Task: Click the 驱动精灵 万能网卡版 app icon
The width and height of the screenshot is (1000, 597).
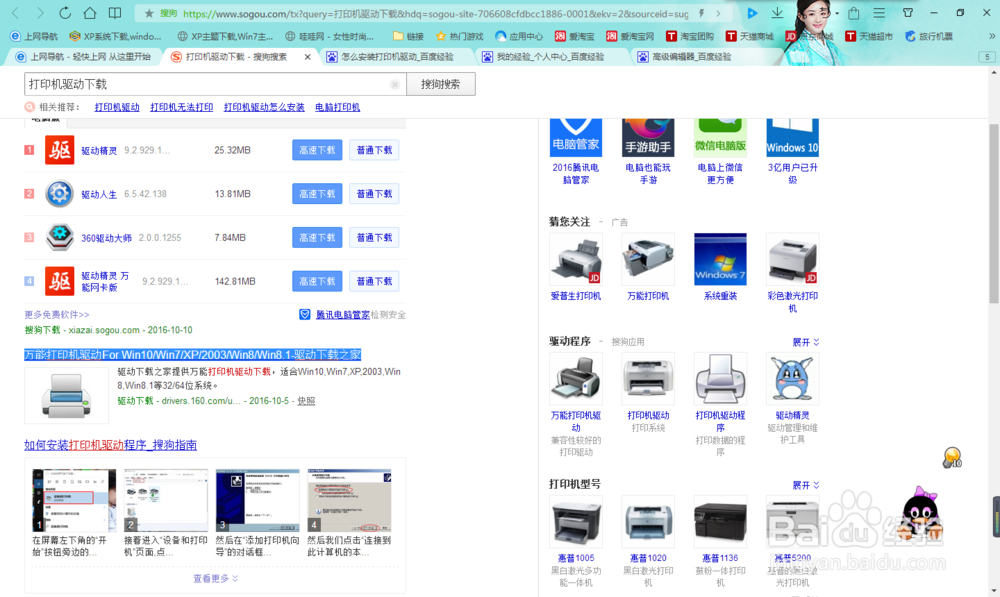Action: [x=59, y=281]
